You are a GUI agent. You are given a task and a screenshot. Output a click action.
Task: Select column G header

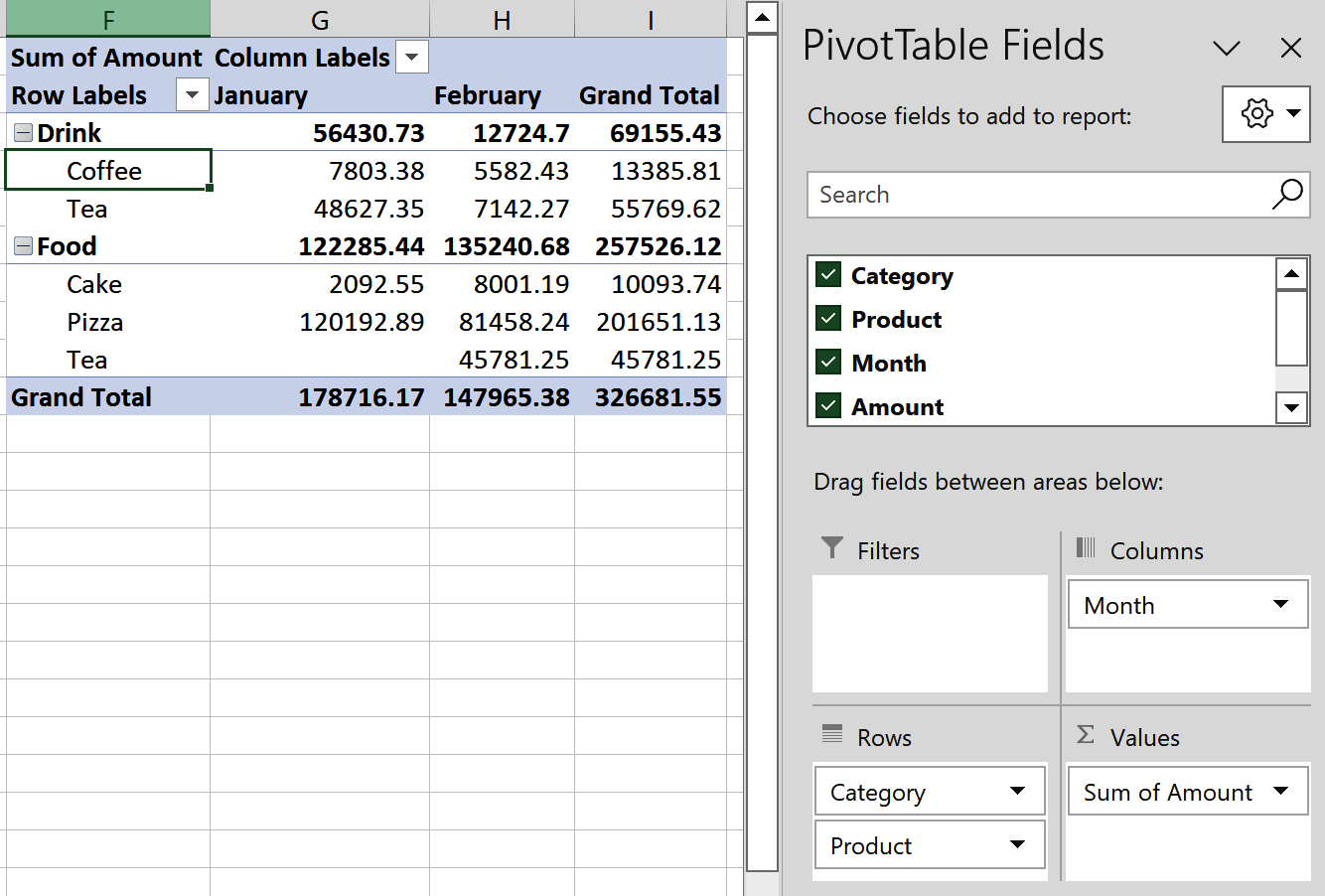[320, 19]
